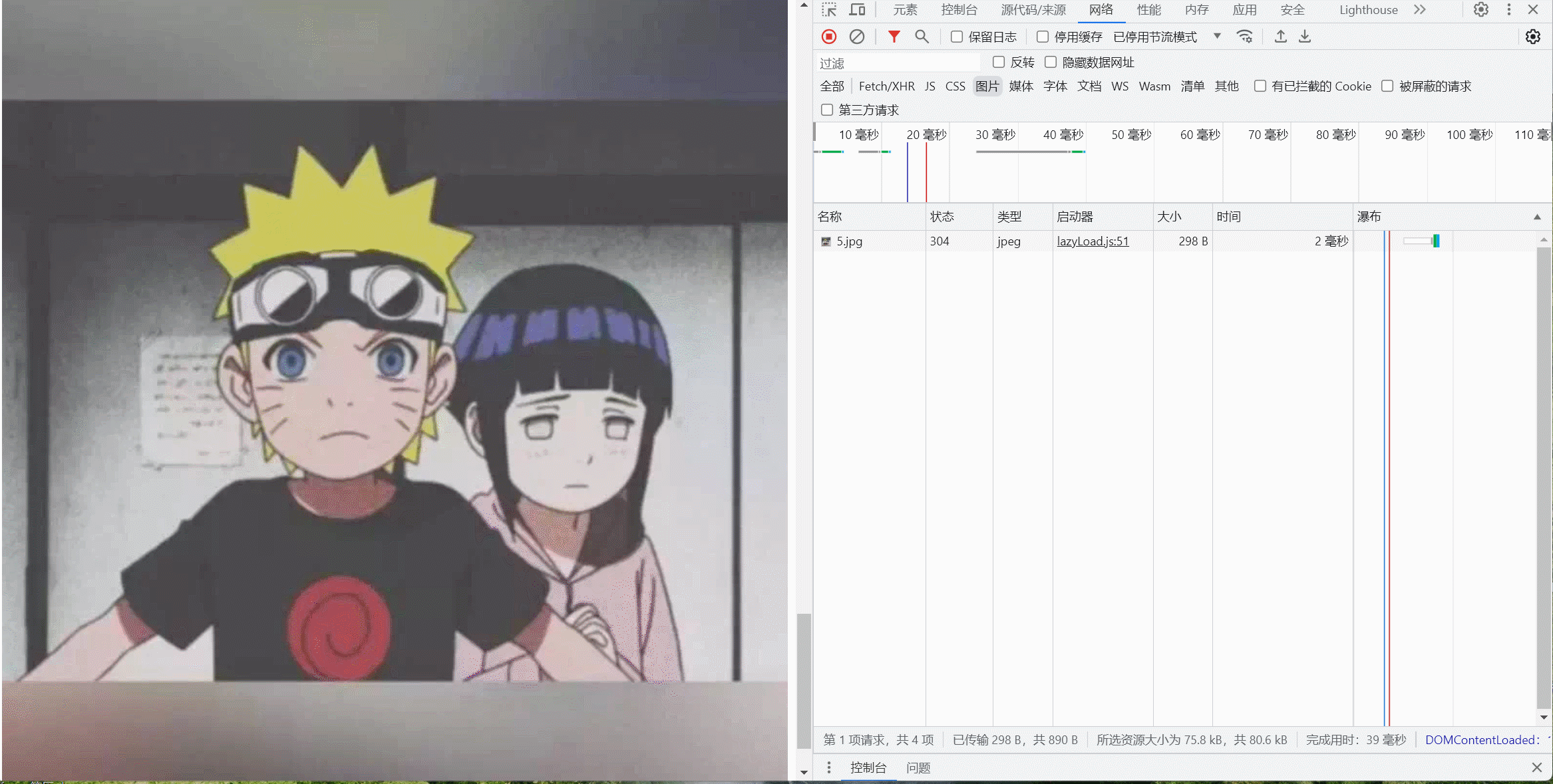Filter requests by 全部
Image resolution: width=1553 pixels, height=784 pixels.
(832, 86)
